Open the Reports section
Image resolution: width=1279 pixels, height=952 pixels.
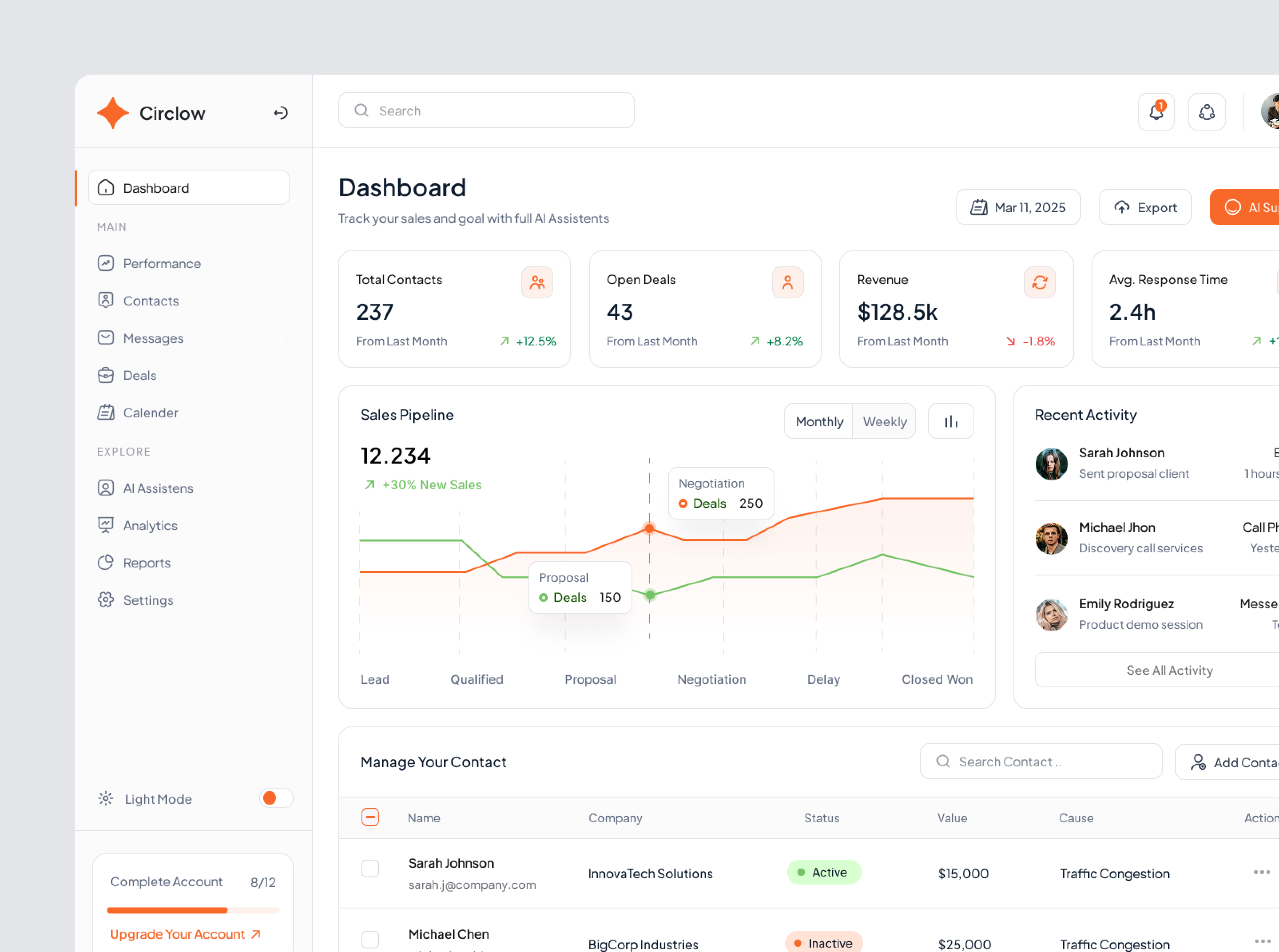click(147, 562)
